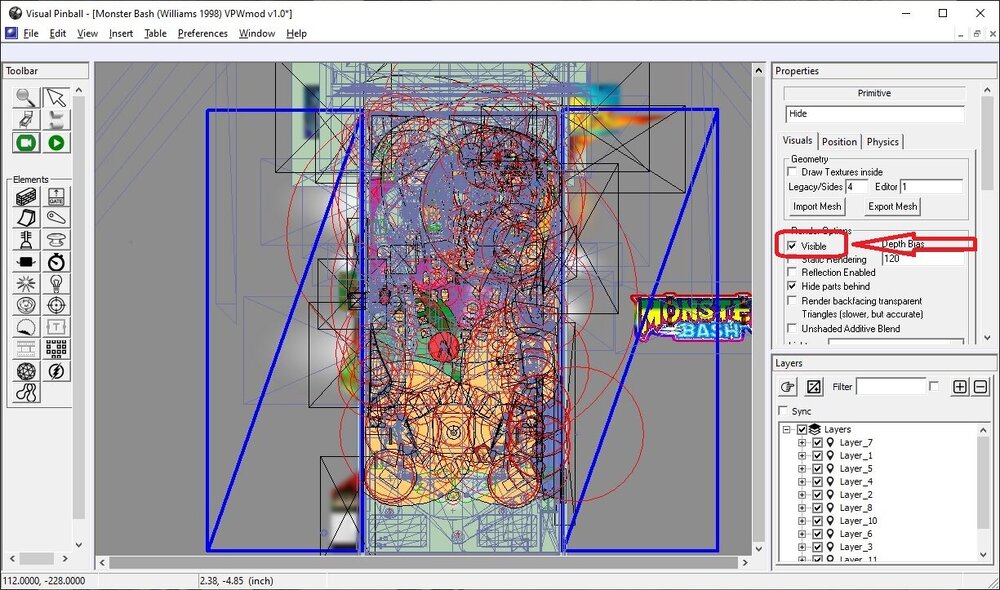
Task: Select the Textbox element tool
Action: (x=56, y=327)
